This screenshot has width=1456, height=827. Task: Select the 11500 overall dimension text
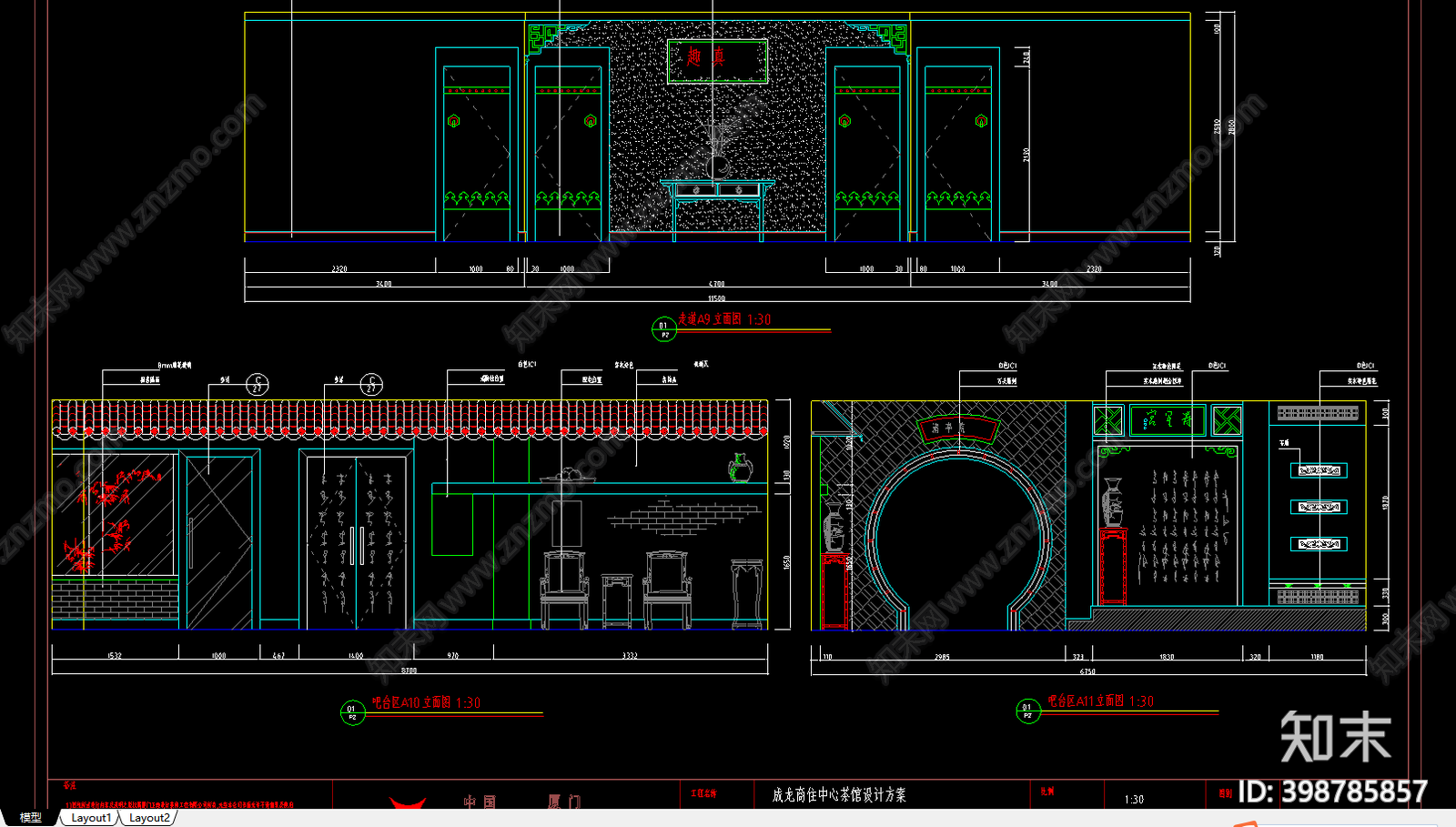pos(717,298)
